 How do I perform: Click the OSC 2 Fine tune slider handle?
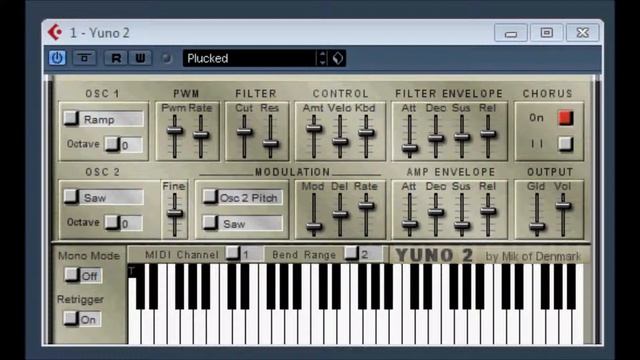click(x=175, y=213)
